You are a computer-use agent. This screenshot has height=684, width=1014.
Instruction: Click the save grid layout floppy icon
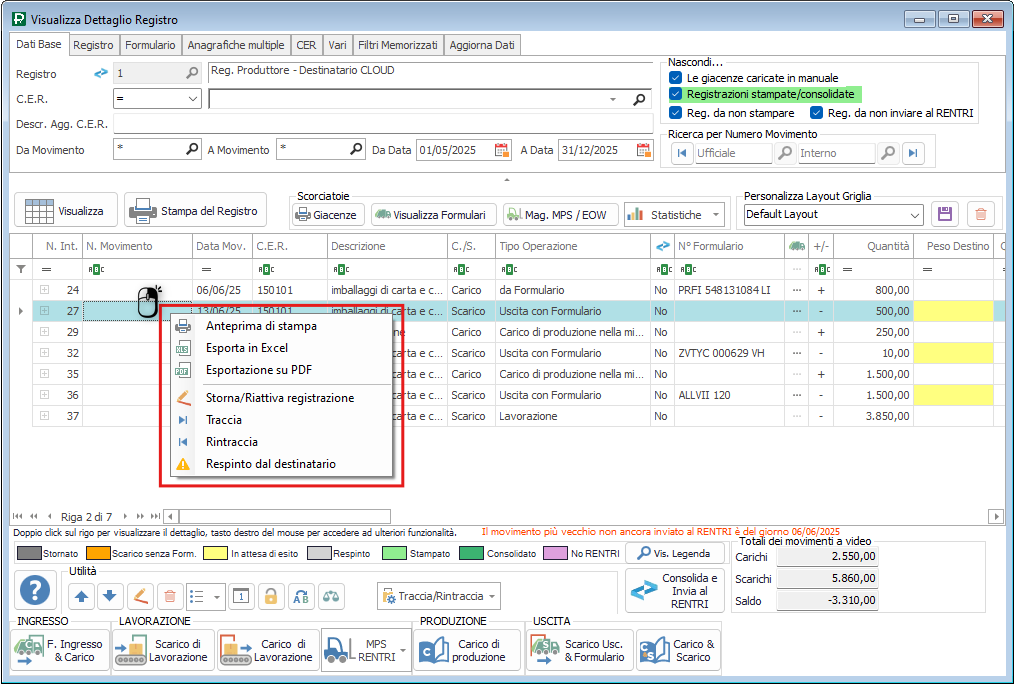pyautogui.click(x=945, y=214)
